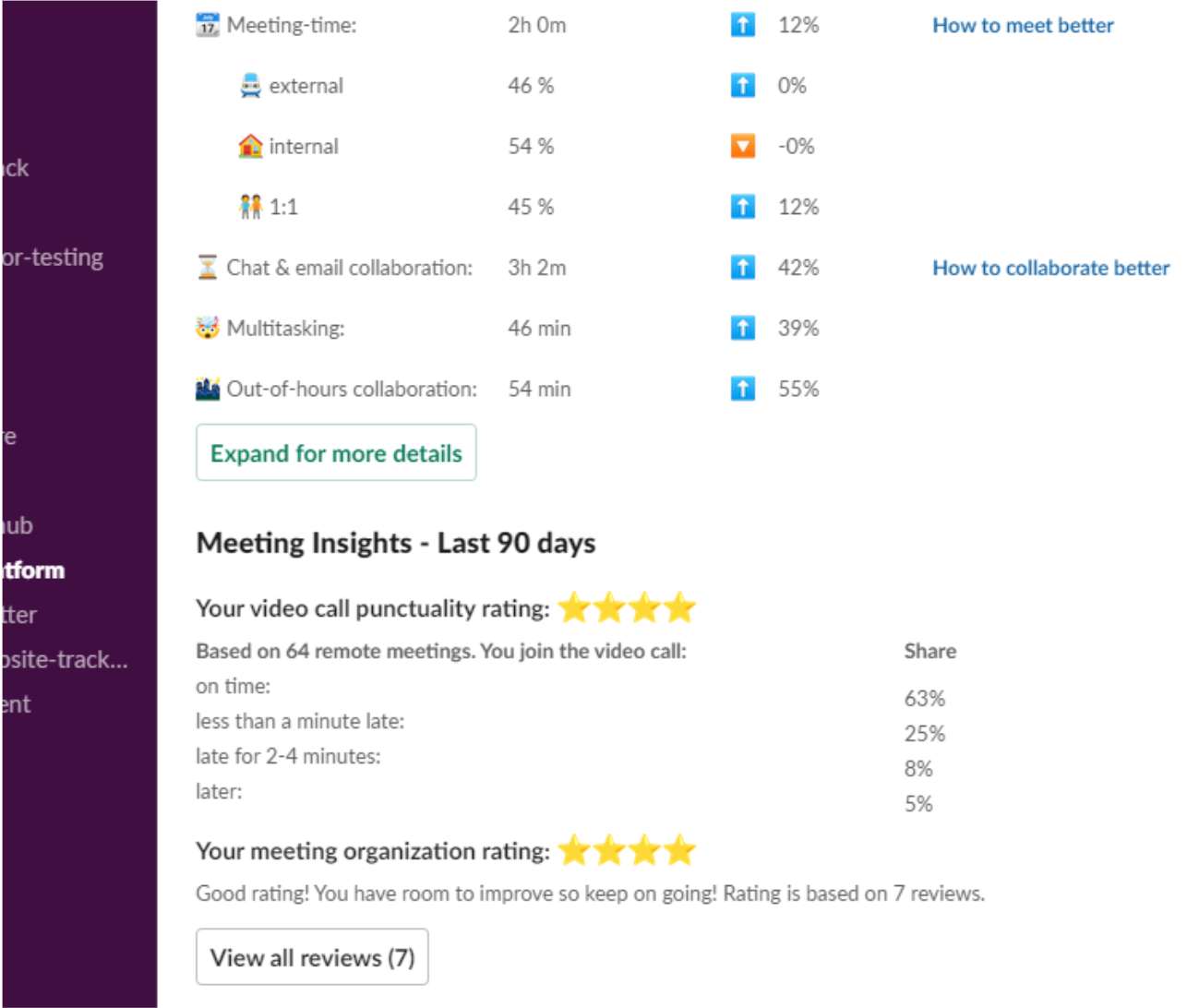Click the blue up arrow next to 12% Meeting-time
The height and width of the screenshot is (1008, 1187).
pyautogui.click(x=744, y=25)
